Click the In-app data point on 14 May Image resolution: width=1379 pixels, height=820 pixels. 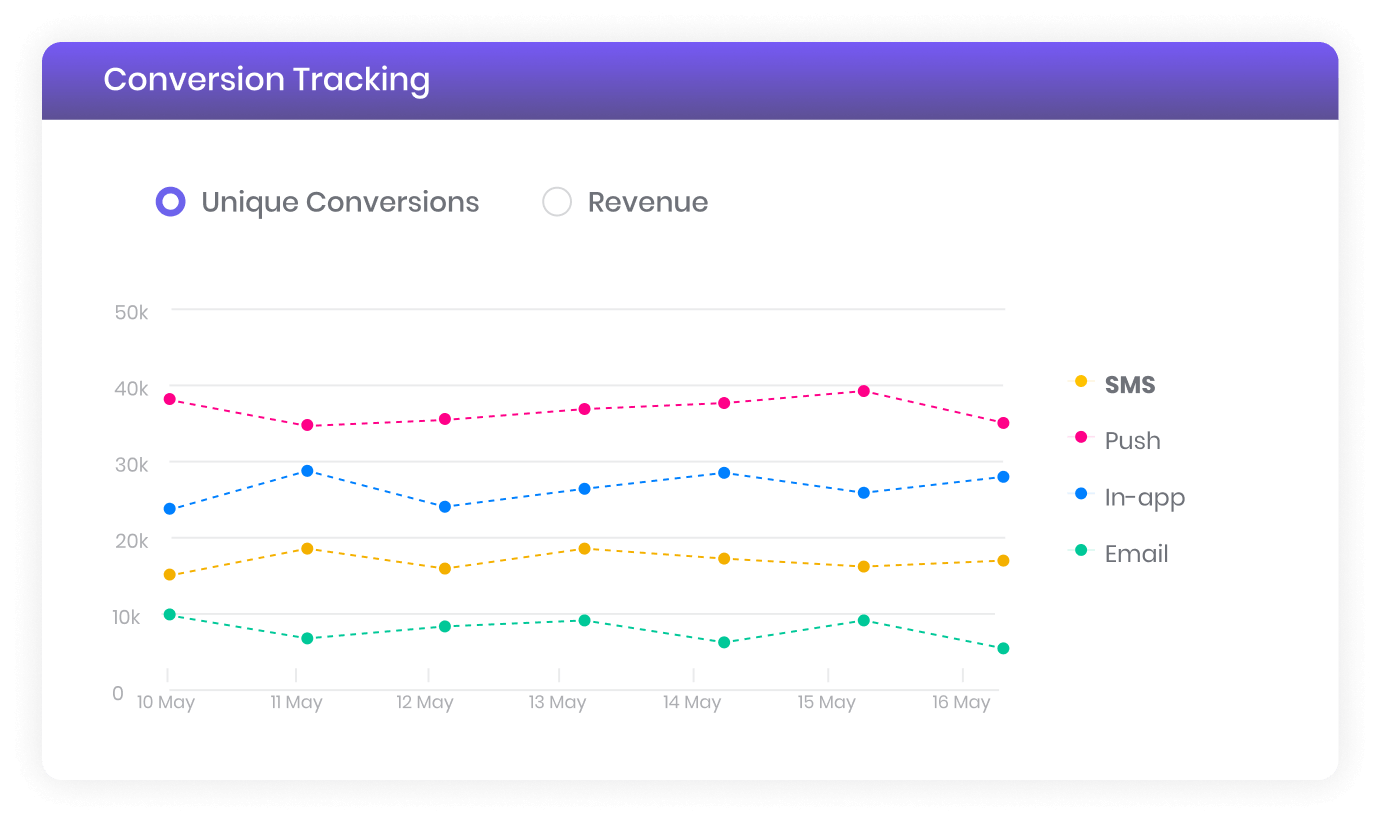[x=724, y=473]
